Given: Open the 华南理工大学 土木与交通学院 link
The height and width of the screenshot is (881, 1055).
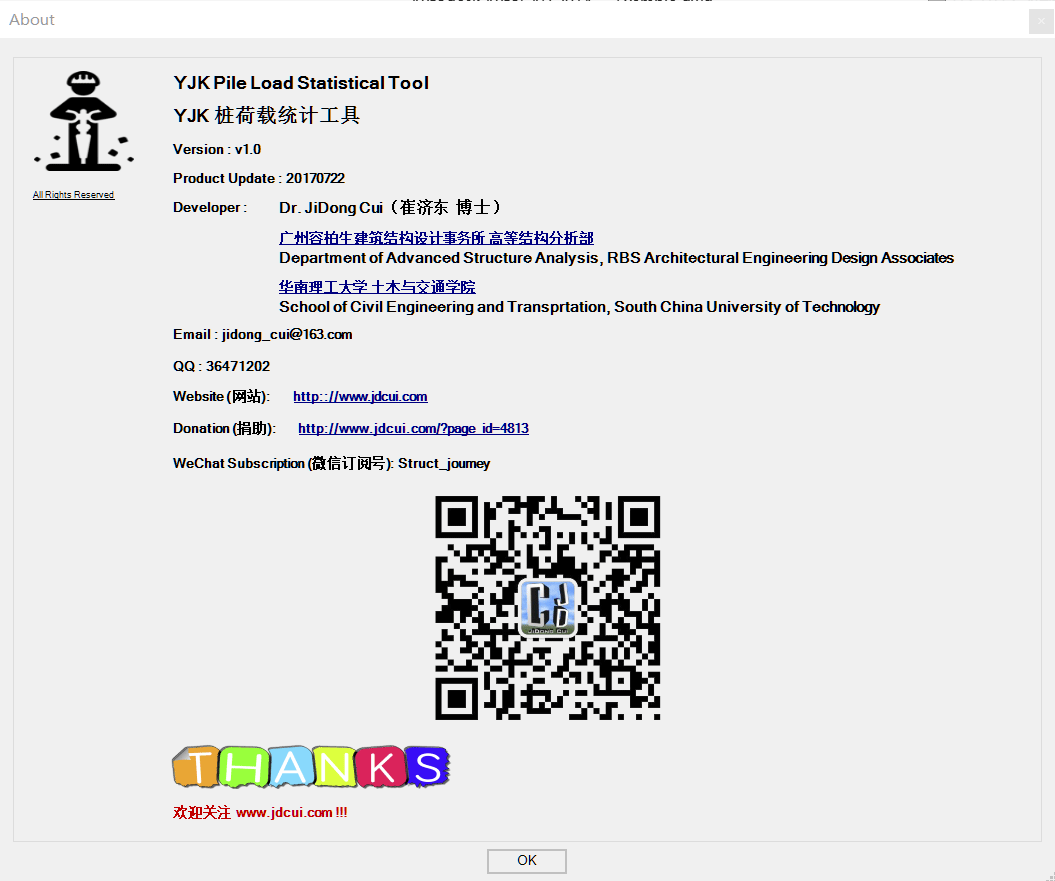Looking at the screenshot, I should tap(377, 287).
